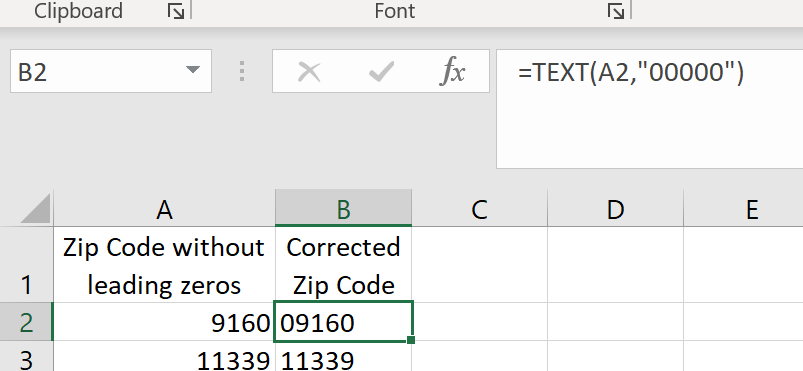Image resolution: width=803 pixels, height=371 pixels.
Task: Confirm entry with the checkmark icon
Action: click(382, 72)
